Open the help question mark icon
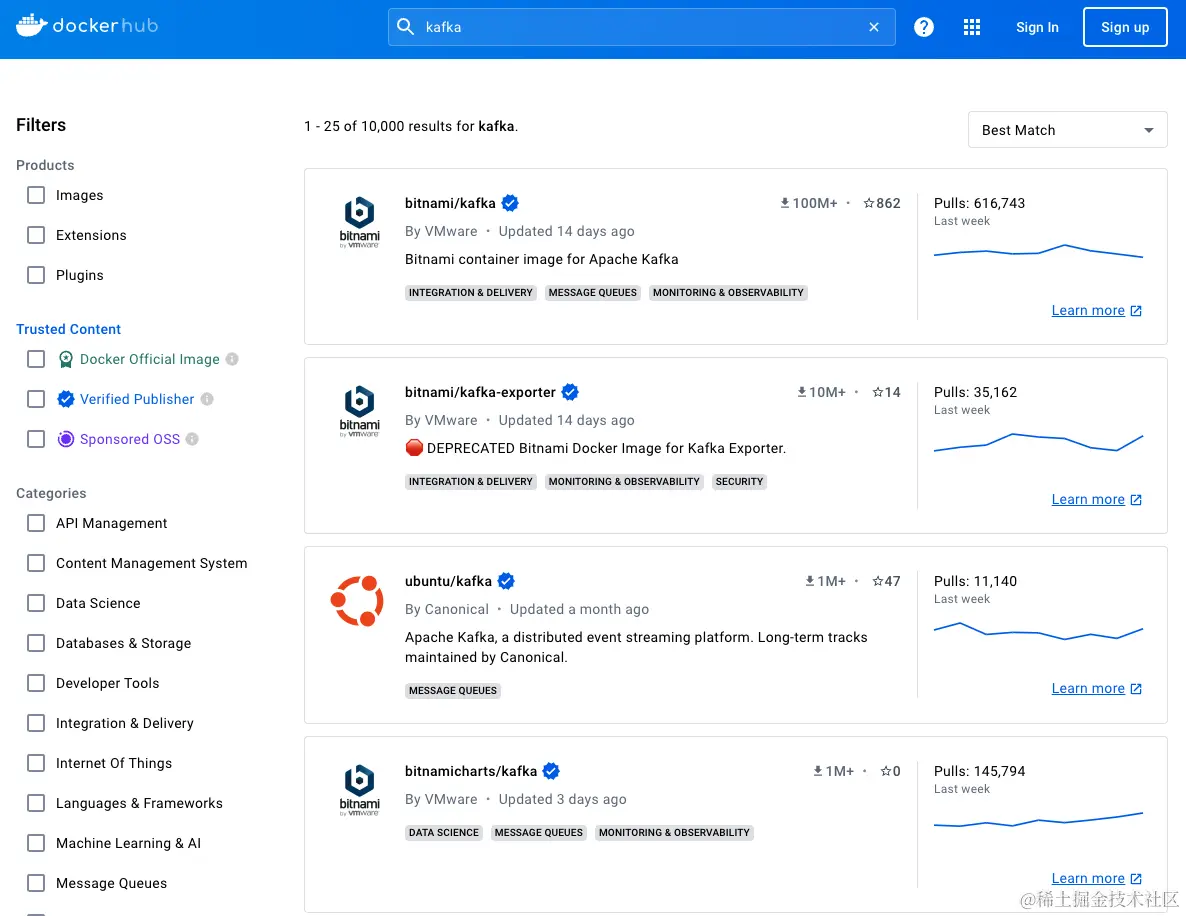Image resolution: width=1186 pixels, height=916 pixels. pyautogui.click(x=923, y=27)
